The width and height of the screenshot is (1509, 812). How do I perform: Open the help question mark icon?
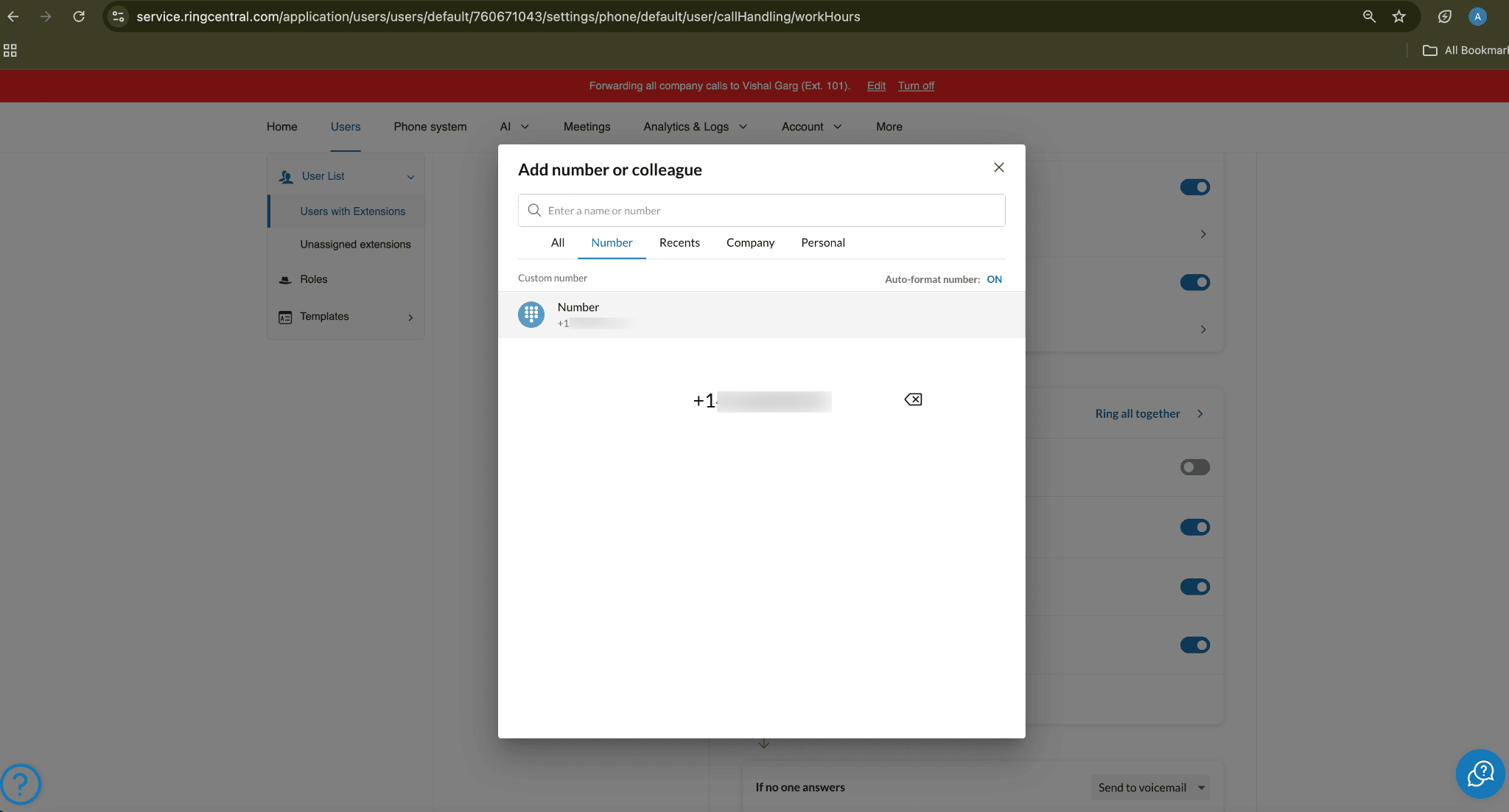pos(21,784)
